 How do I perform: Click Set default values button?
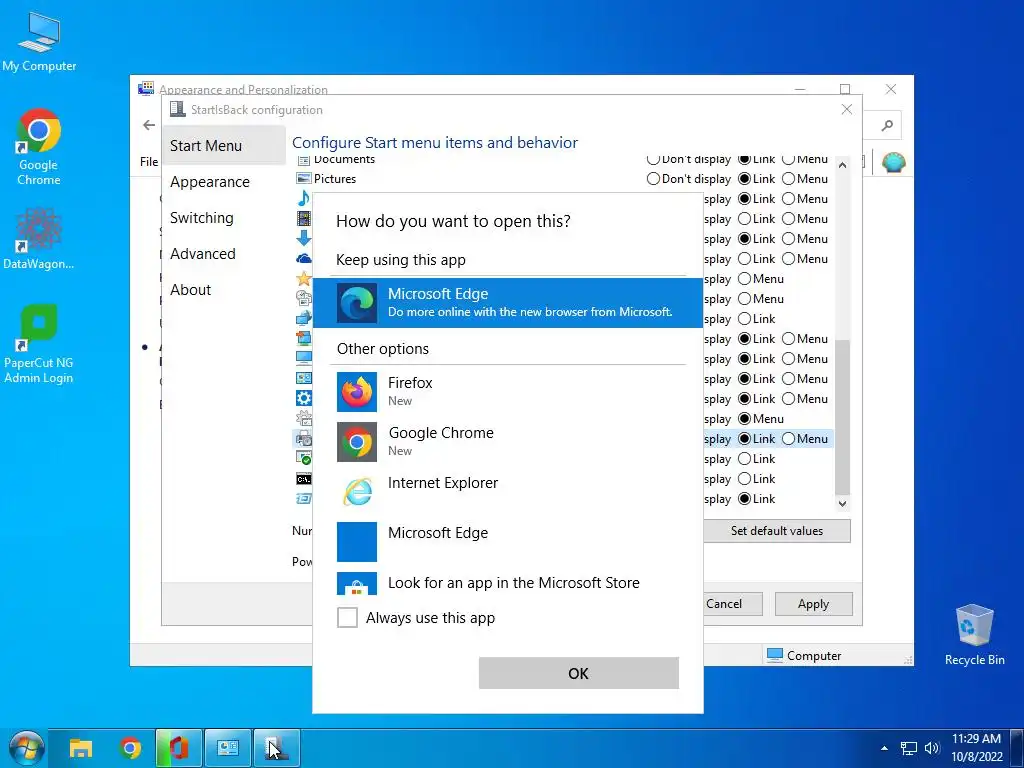click(x=777, y=531)
